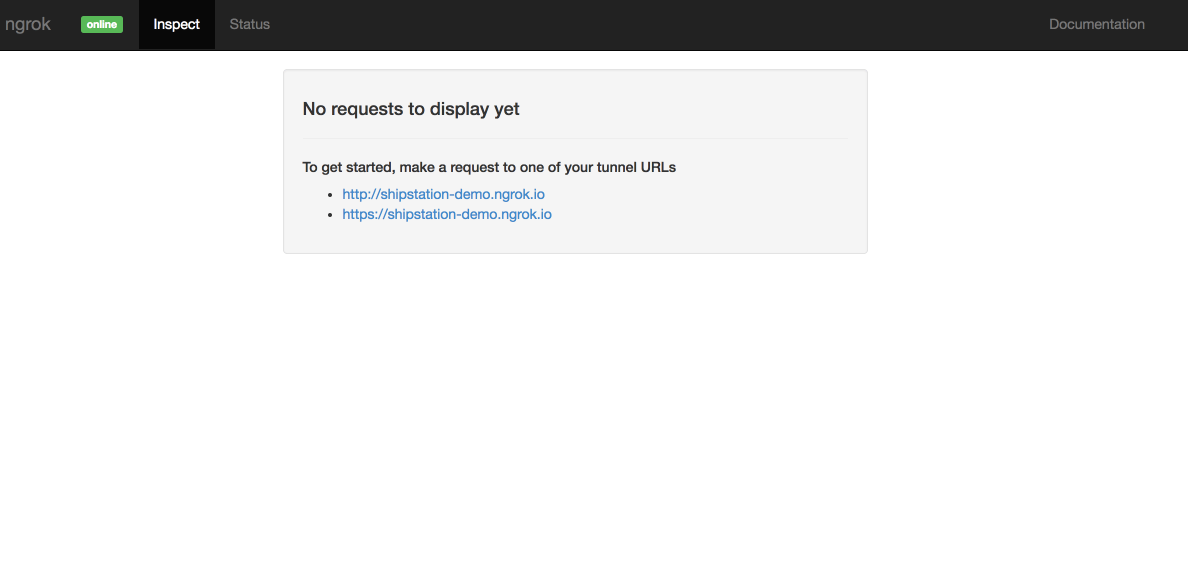The width and height of the screenshot is (1188, 583).
Task: Open the Documentation link
Action: (1096, 24)
